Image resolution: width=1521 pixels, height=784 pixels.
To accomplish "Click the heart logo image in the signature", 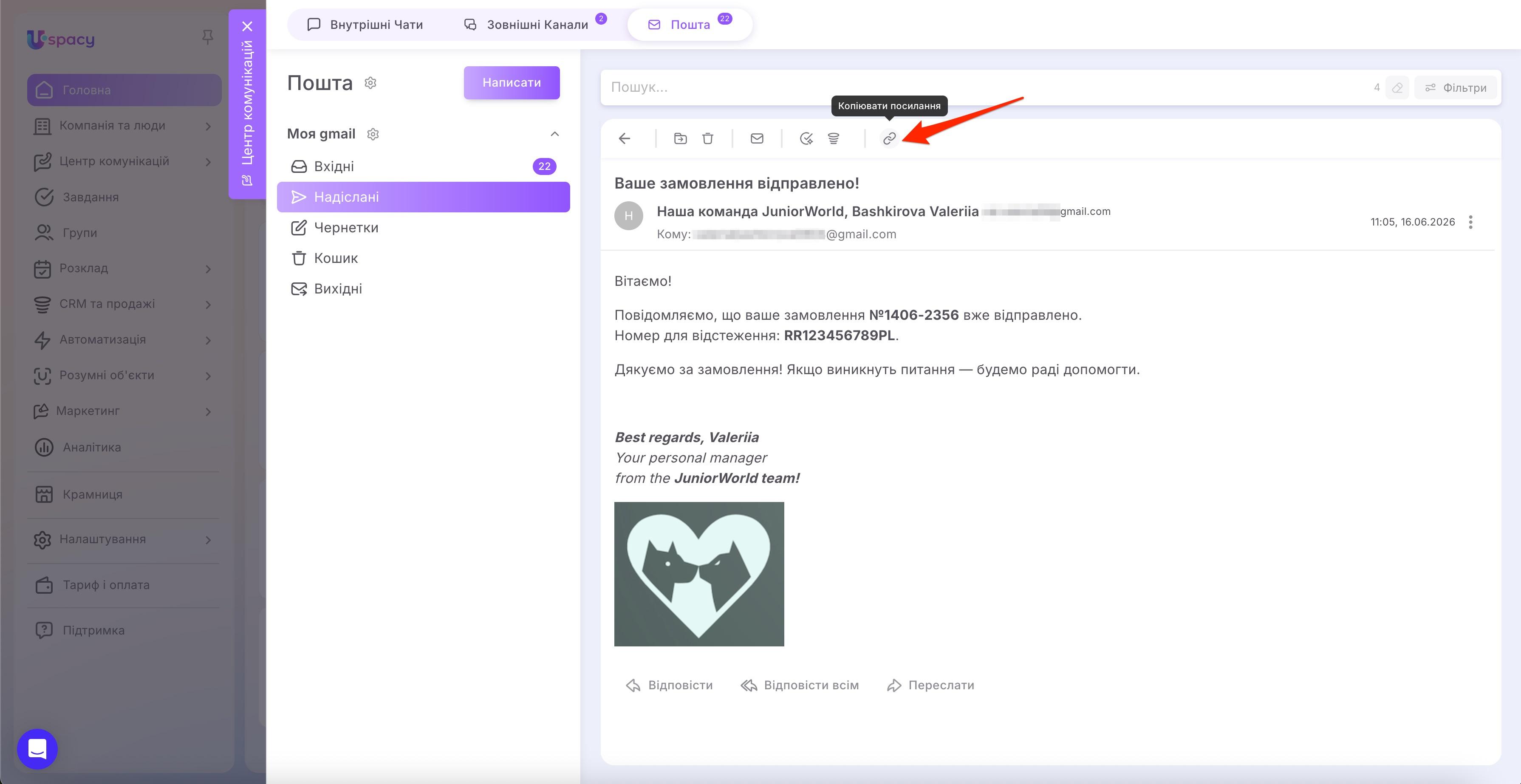I will [699, 574].
